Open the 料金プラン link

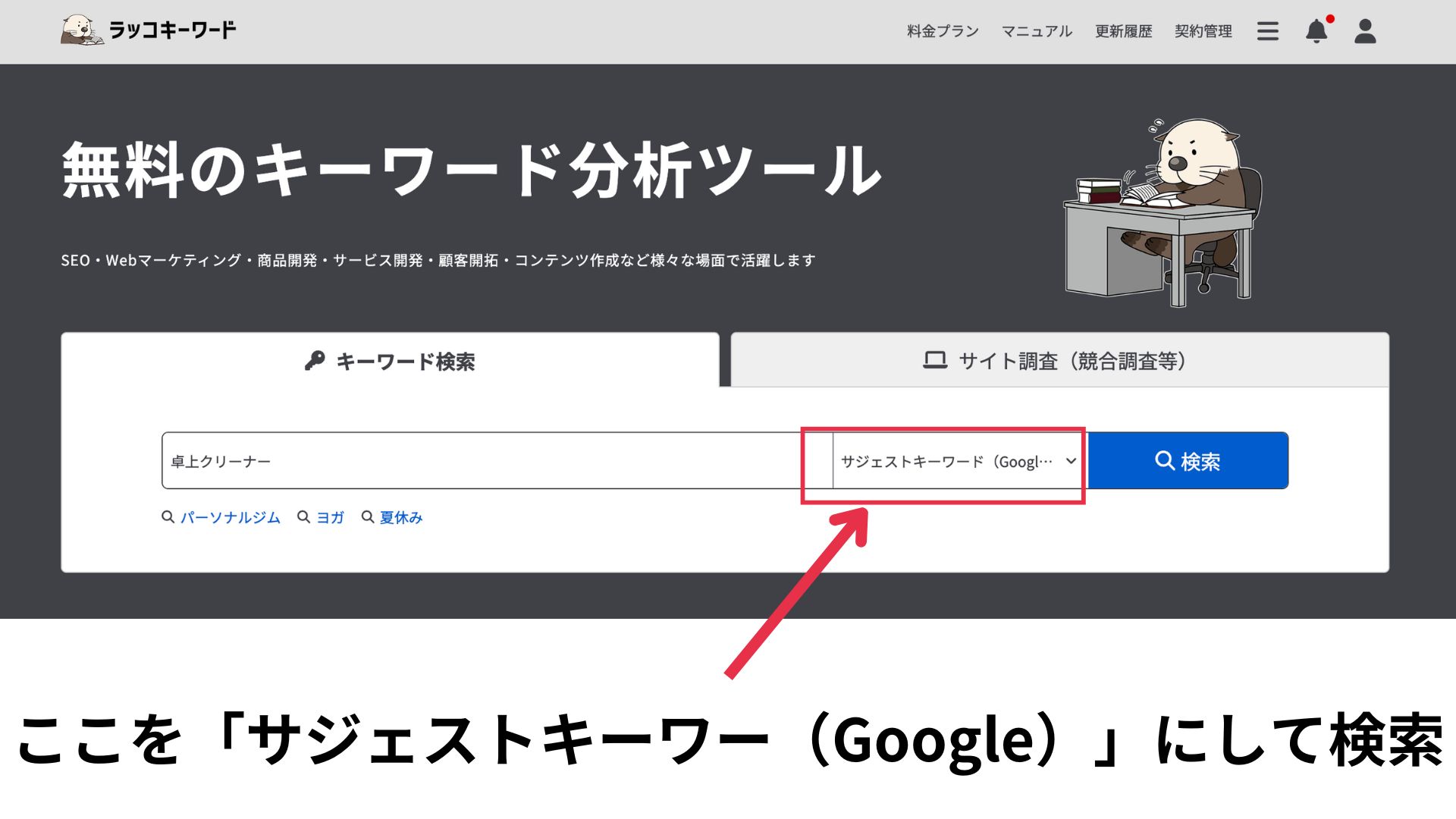point(943,31)
